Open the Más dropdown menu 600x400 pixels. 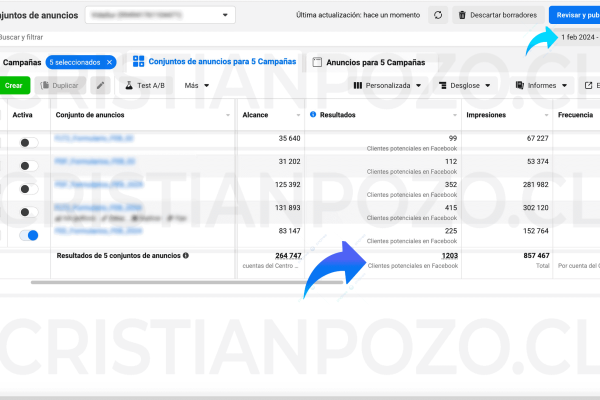(x=197, y=85)
